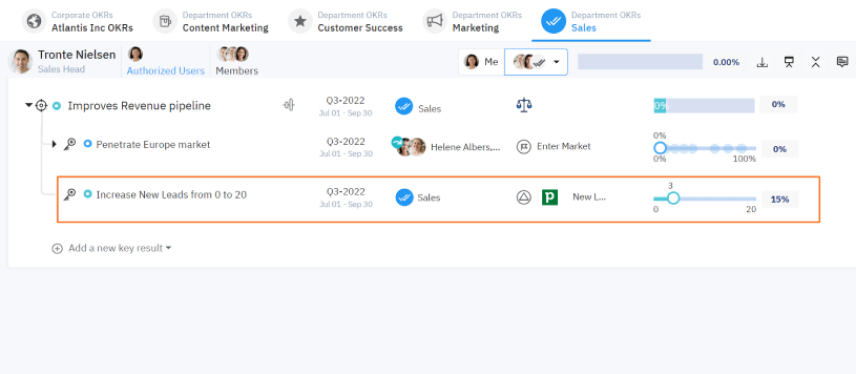Open Tronte Nielsen's profile photo
The image size is (856, 374).
click(21, 61)
